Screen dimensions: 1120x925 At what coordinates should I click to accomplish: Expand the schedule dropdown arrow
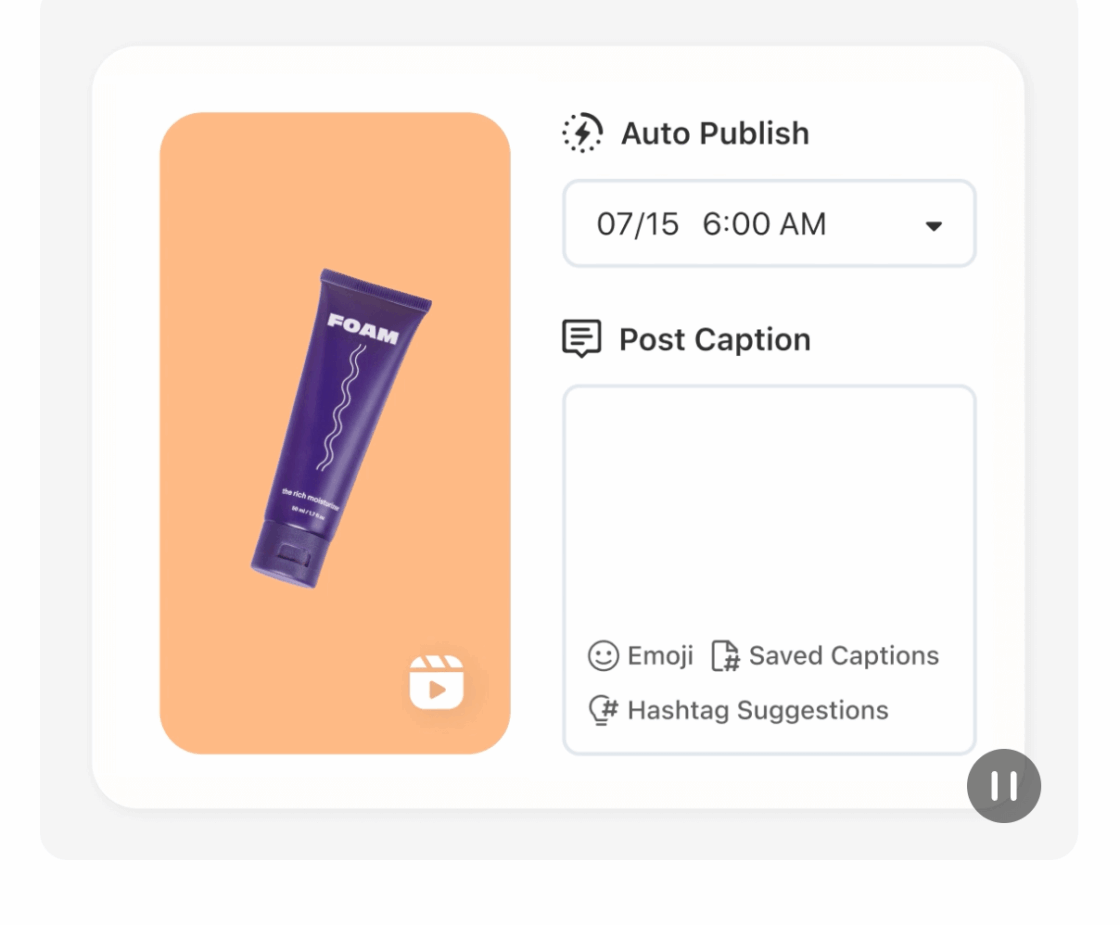click(x=933, y=226)
